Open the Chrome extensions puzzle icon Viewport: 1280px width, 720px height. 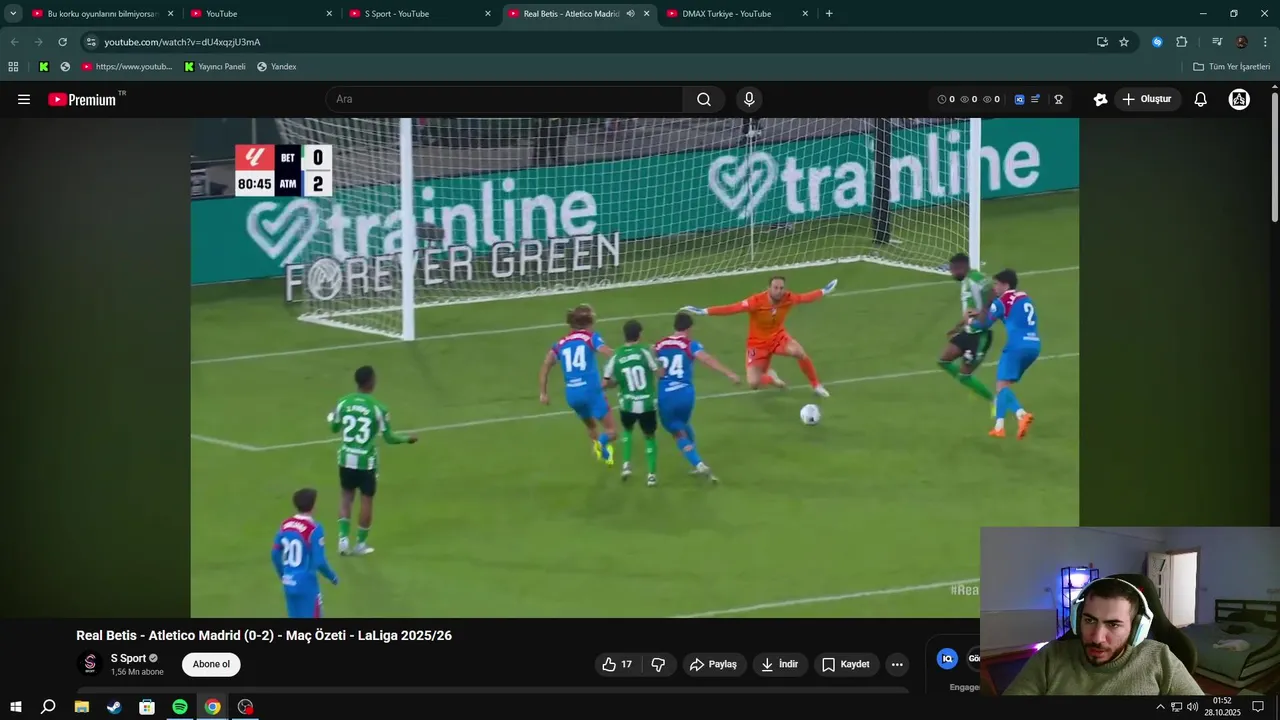click(1181, 42)
